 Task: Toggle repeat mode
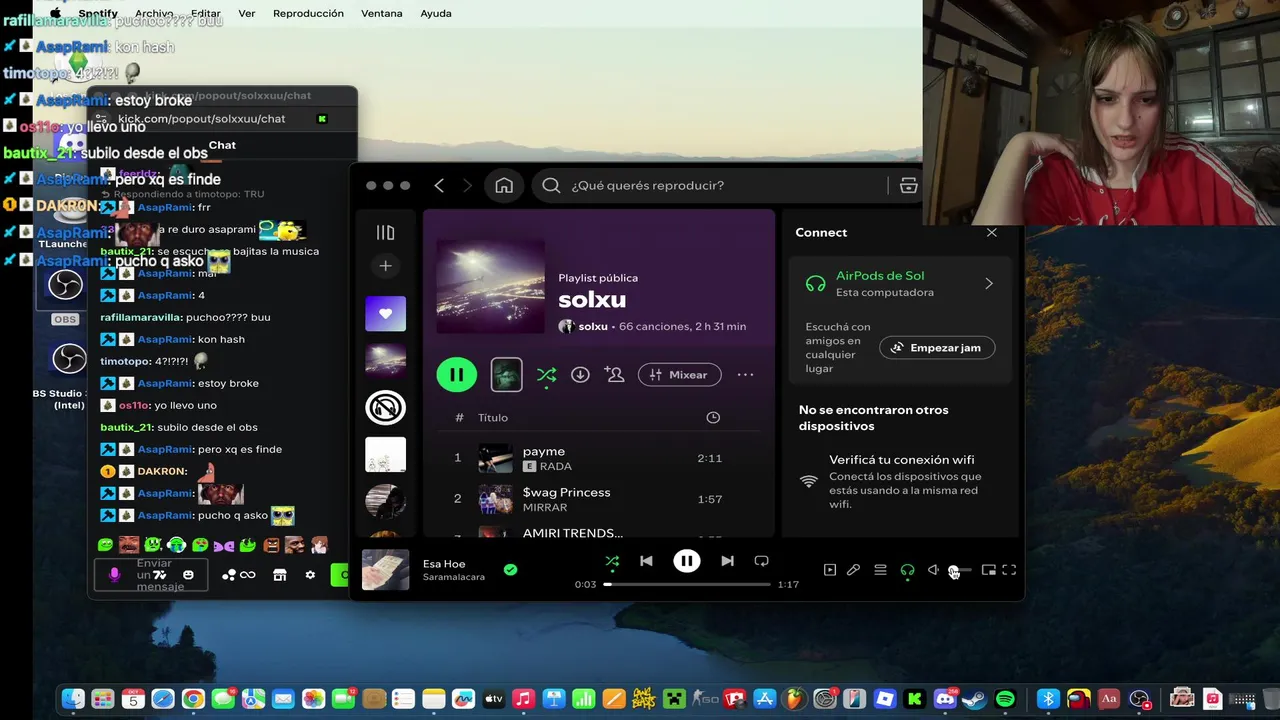tap(761, 561)
